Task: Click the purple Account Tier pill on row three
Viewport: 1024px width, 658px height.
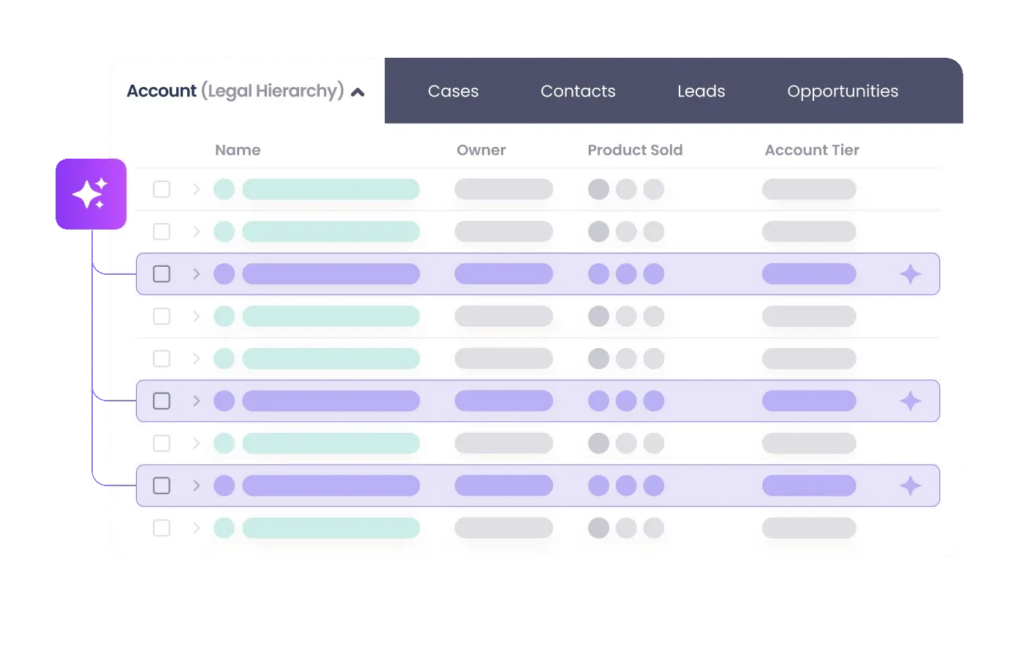Action: 808,273
